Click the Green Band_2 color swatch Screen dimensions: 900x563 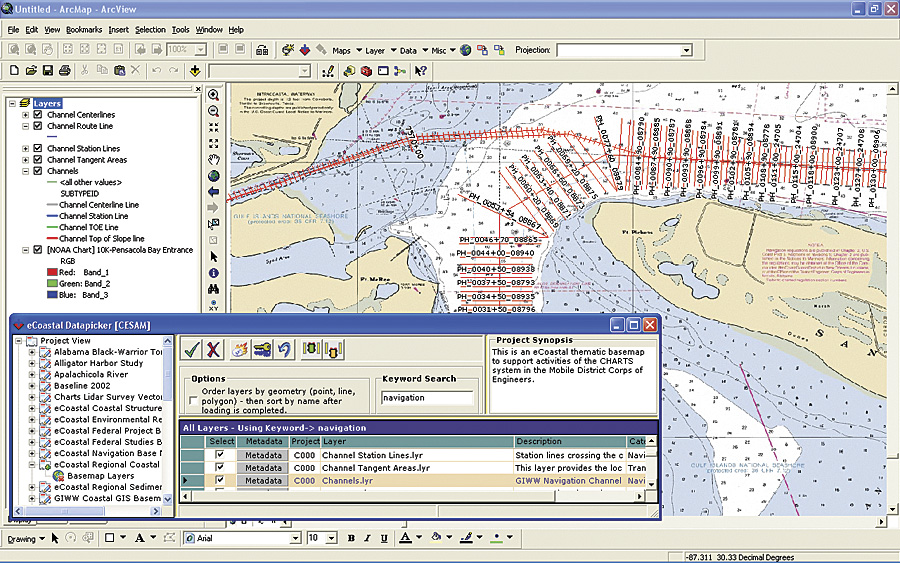click(x=52, y=284)
